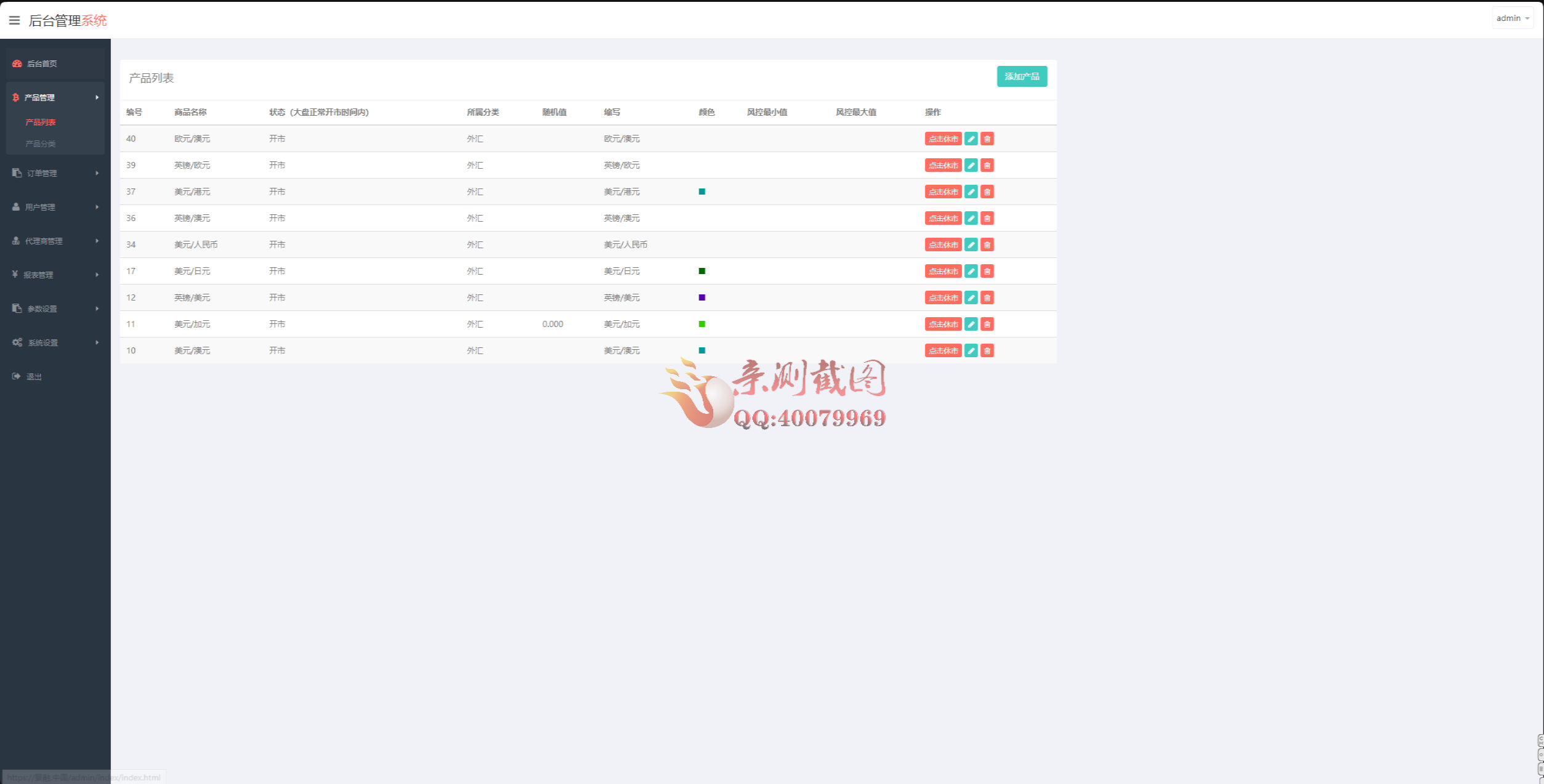The width and height of the screenshot is (1544, 784).
Task: Select the edit pencil icon on row 40
Action: point(971,139)
